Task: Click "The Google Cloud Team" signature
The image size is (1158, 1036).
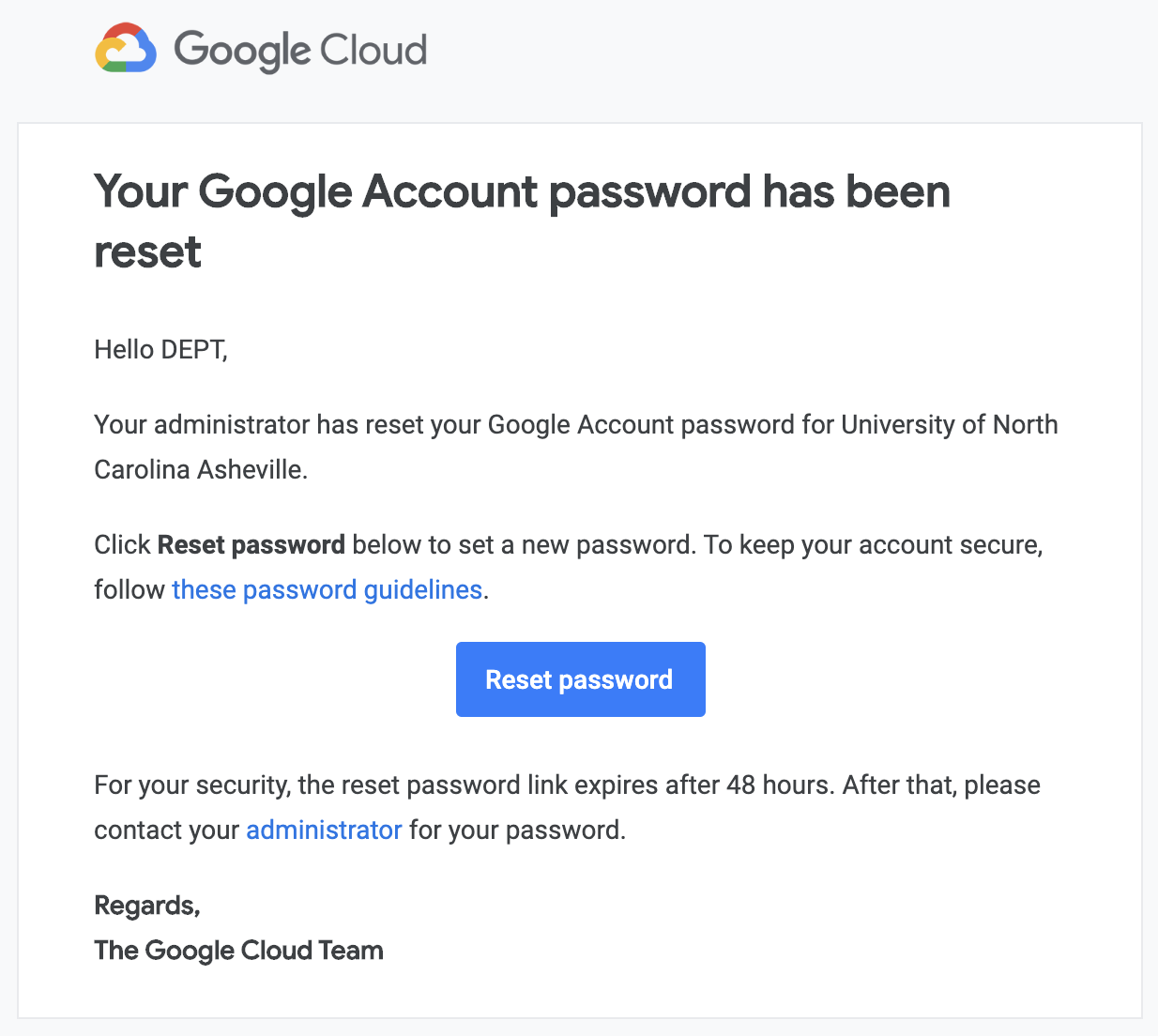Action: point(238,950)
